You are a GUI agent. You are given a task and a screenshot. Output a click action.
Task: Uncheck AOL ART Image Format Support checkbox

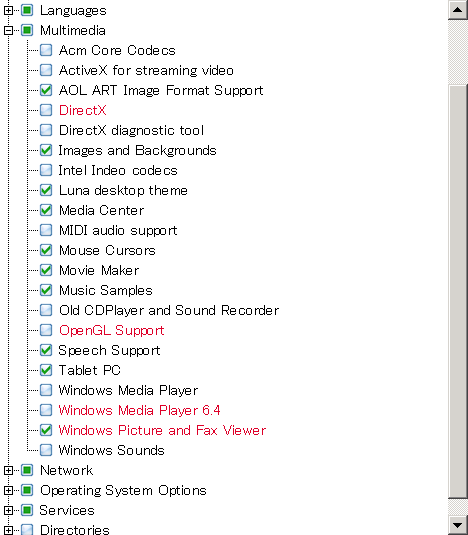[x=46, y=90]
